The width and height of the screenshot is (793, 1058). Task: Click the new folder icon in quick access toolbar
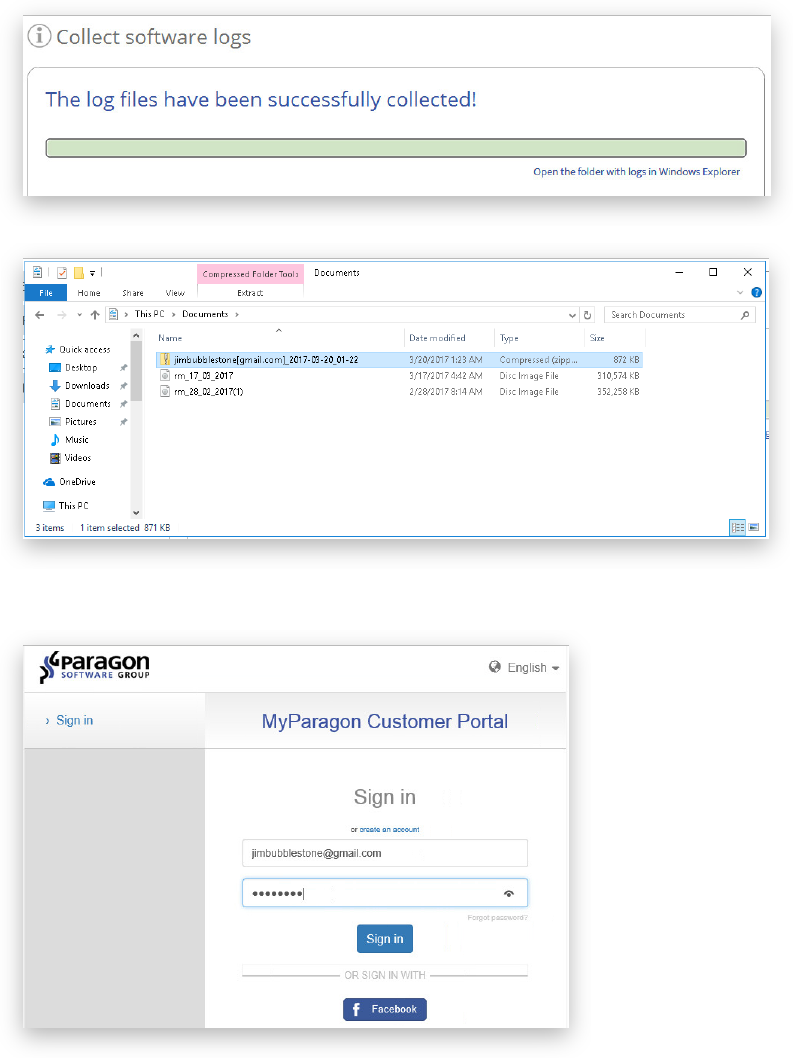tap(78, 273)
